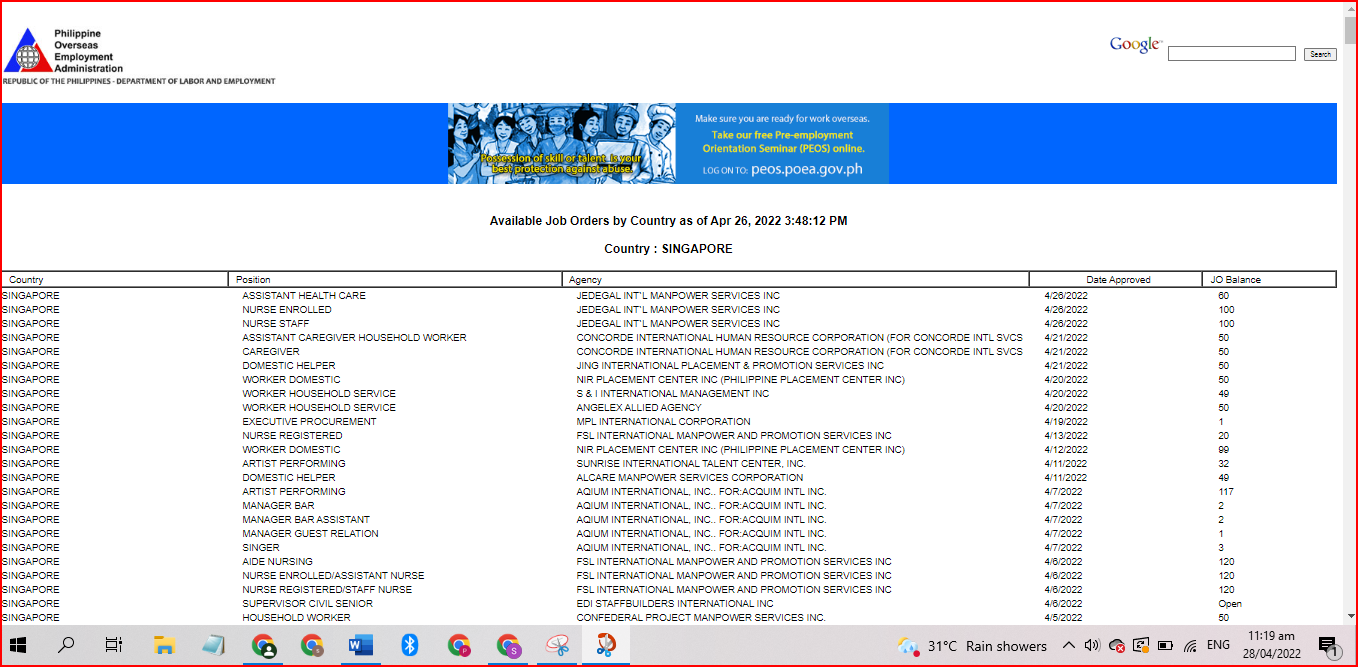1358x667 pixels.
Task: Click the NURSE REGISTERED/STAFF NURSE position
Action: click(327, 590)
